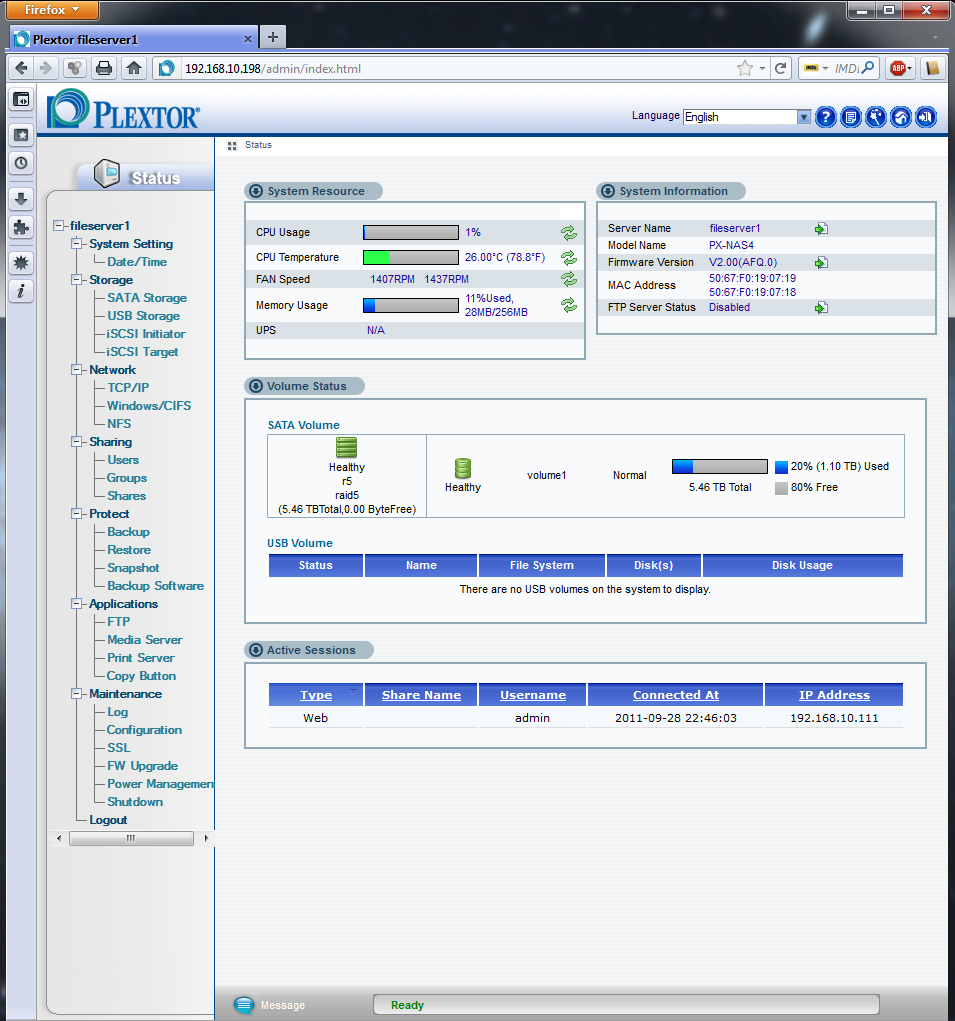Refresh the Memory Usage reading
Viewport: 955px width, 1021px height.
pos(569,305)
